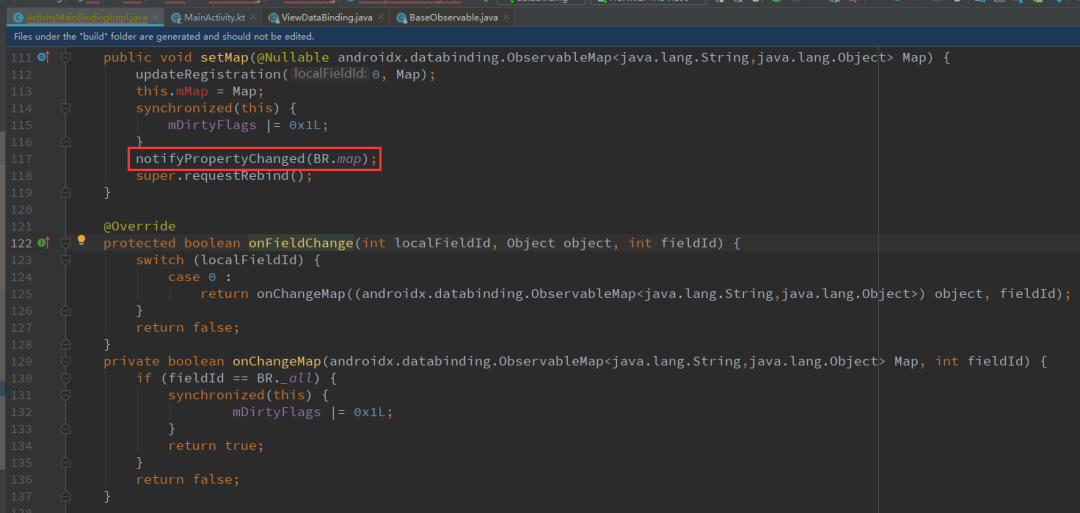Click mDirtyFlags on line 132

point(277,412)
